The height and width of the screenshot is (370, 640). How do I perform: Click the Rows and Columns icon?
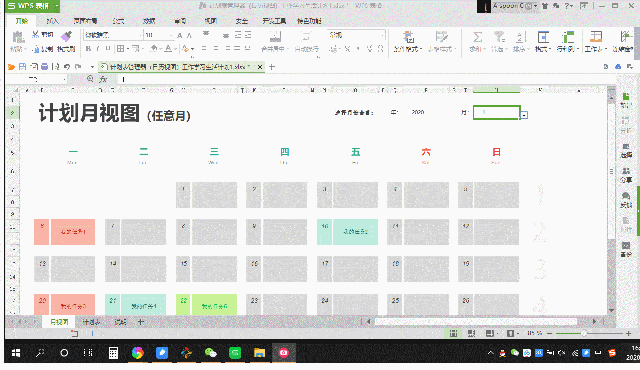click(x=568, y=37)
